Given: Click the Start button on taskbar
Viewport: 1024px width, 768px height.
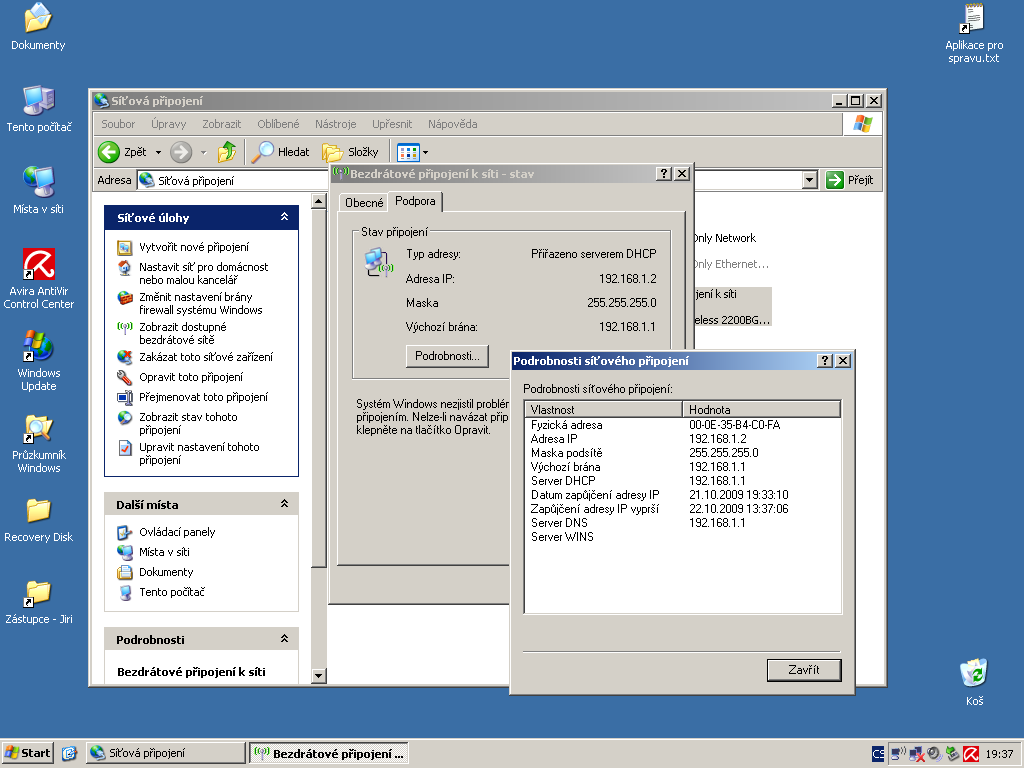Looking at the screenshot, I should tap(28, 753).
